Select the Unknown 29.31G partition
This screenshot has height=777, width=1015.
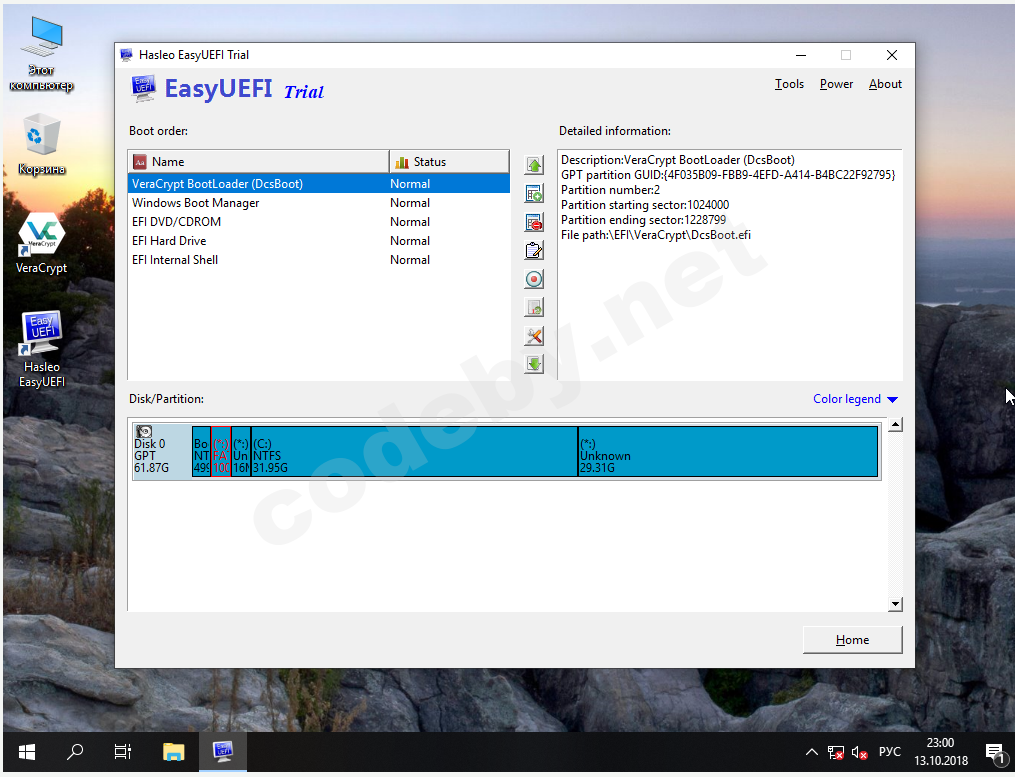[728, 451]
